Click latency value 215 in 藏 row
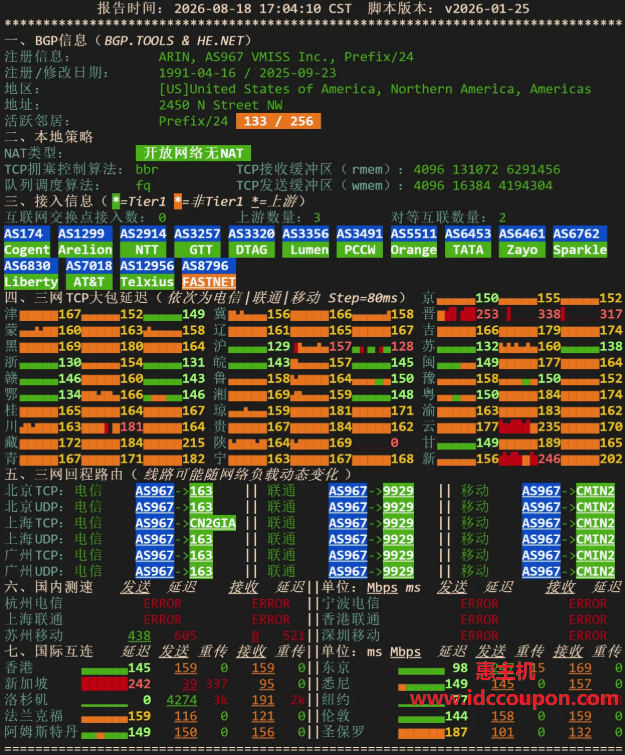Image resolution: width=625 pixels, height=755 pixels. pos(194,443)
